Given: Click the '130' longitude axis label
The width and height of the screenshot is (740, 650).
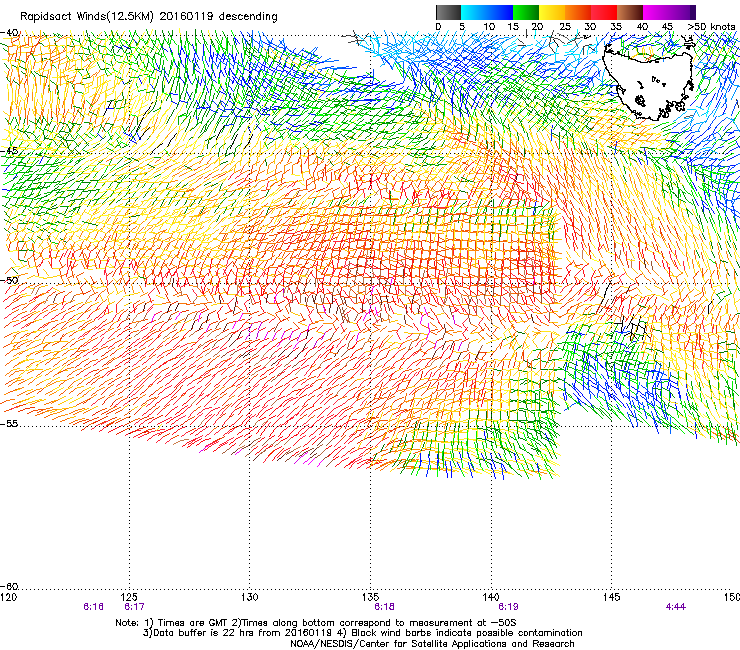Looking at the screenshot, I should tap(250, 597).
